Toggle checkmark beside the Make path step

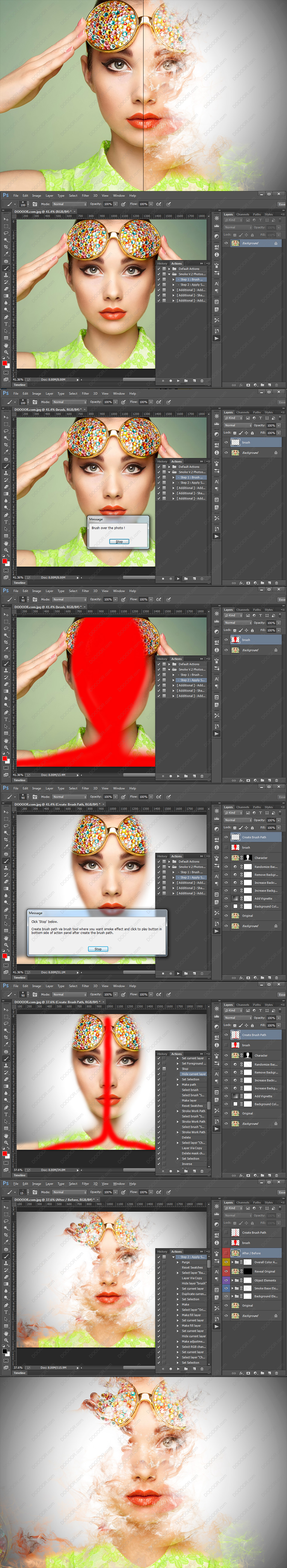(159, 1085)
